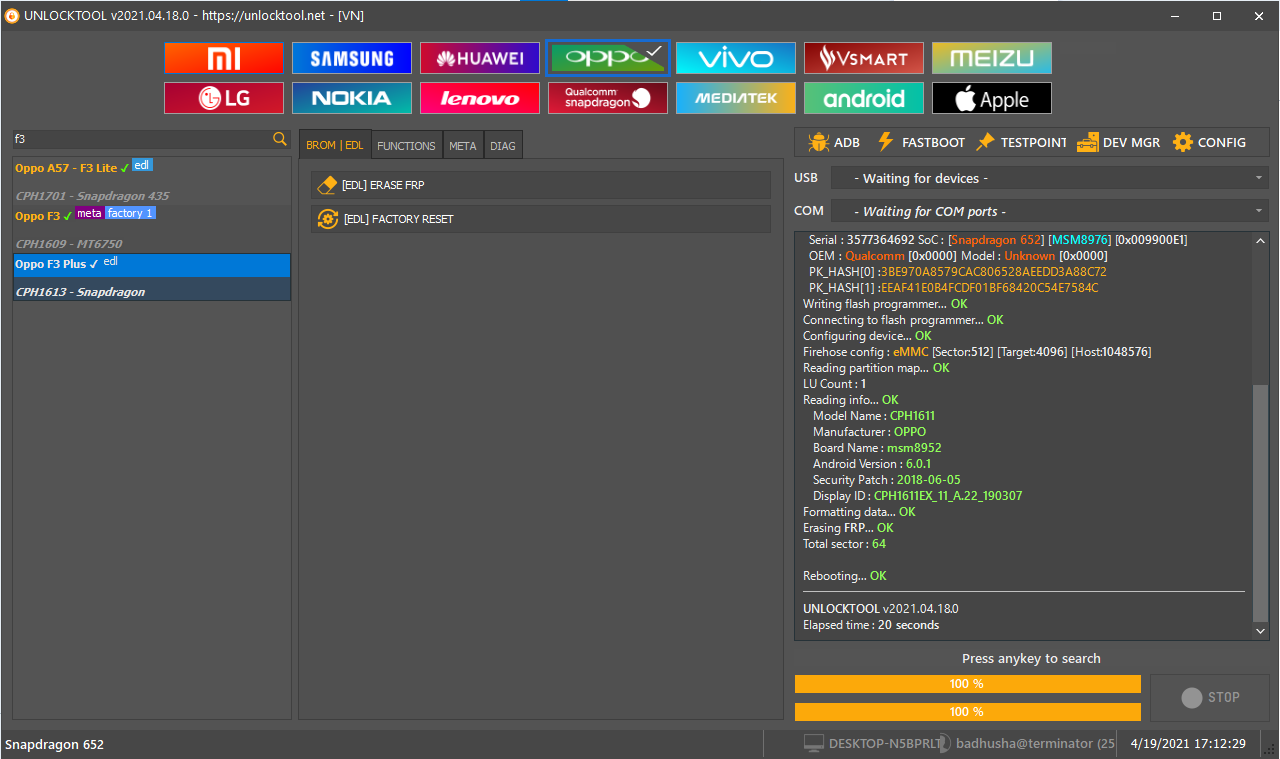Click the model search field containing f3
This screenshot has height=759, width=1280.
pos(141,139)
